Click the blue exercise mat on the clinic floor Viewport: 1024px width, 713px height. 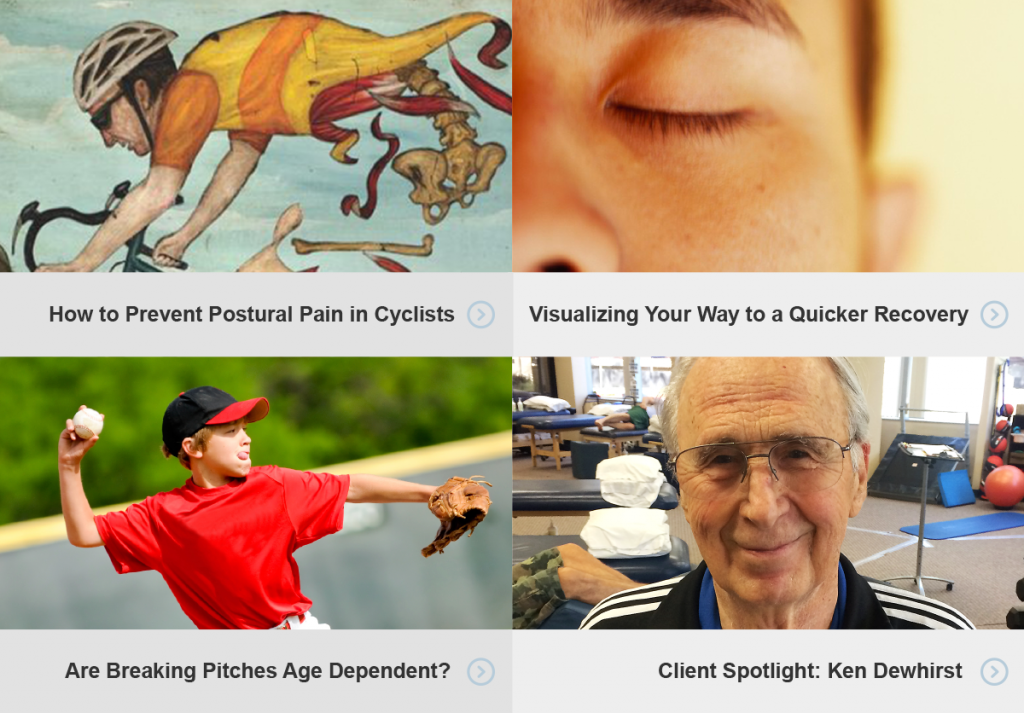tap(963, 525)
